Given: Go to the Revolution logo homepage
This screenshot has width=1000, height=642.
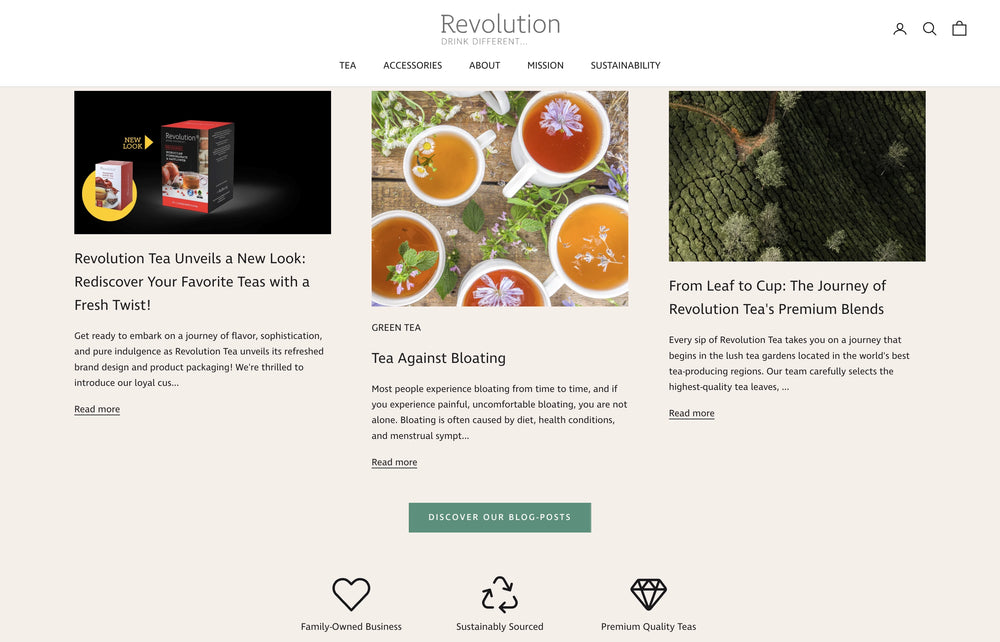Looking at the screenshot, I should pos(500,29).
